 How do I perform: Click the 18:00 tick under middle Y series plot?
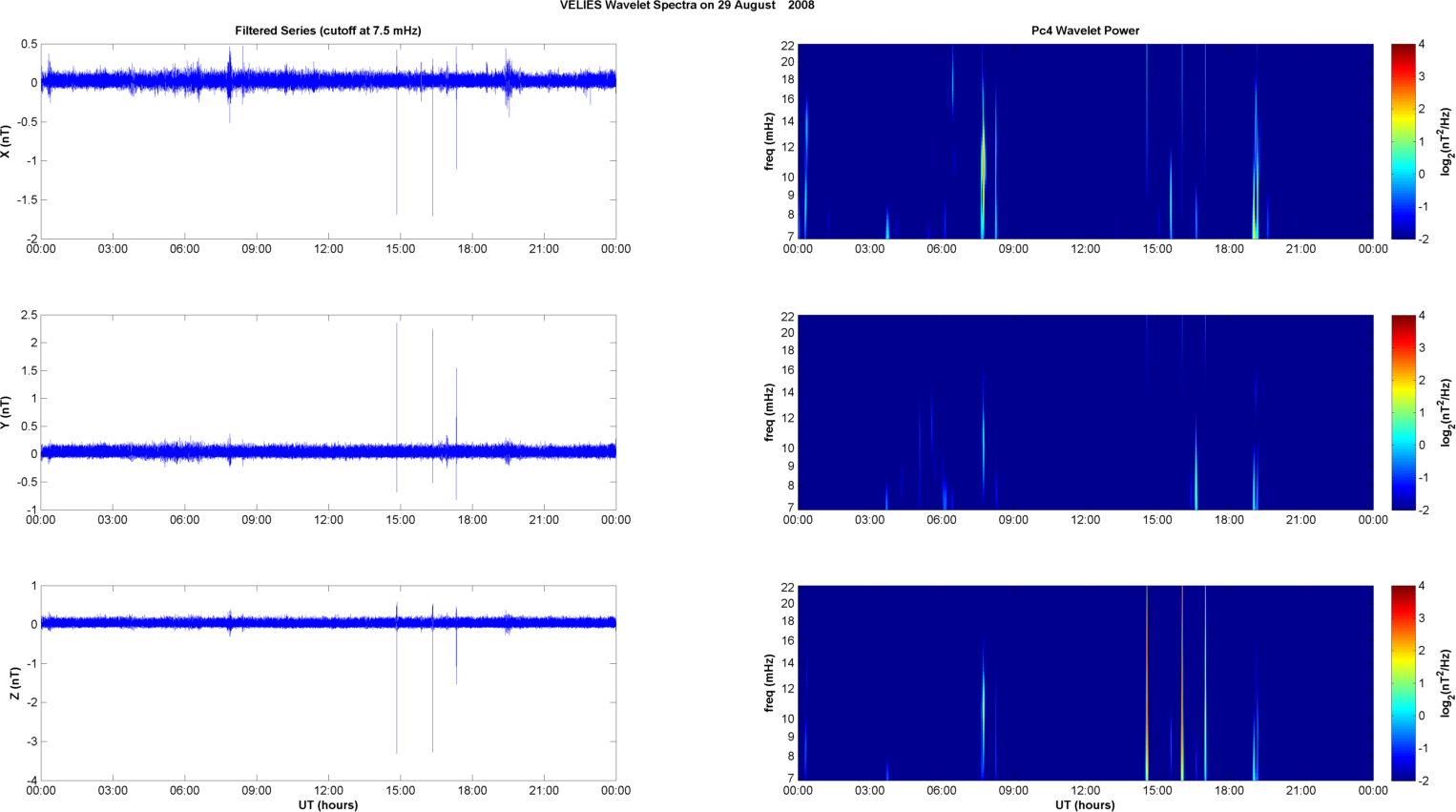pos(472,520)
